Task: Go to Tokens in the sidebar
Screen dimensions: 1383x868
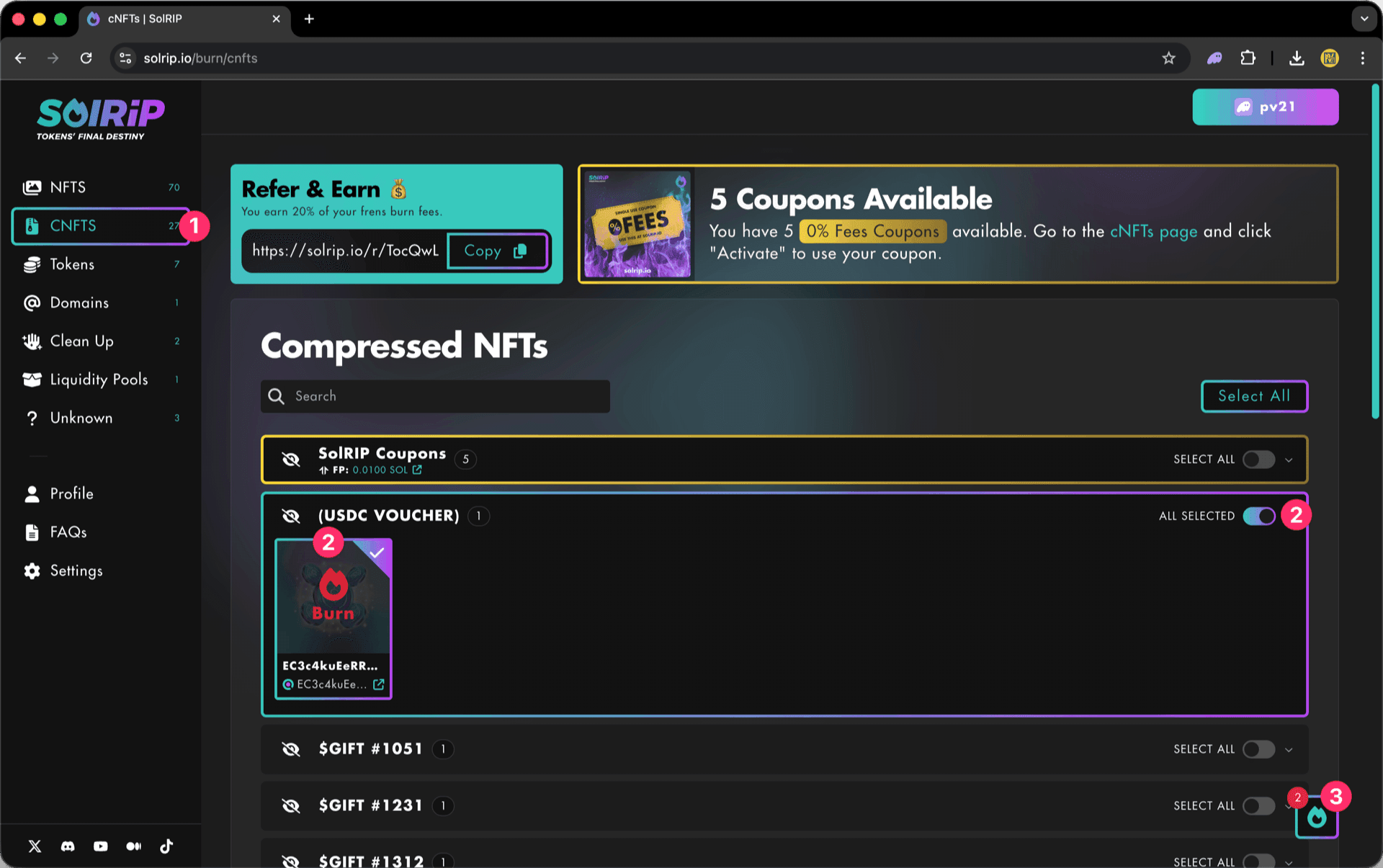Action: pyautogui.click(x=101, y=264)
